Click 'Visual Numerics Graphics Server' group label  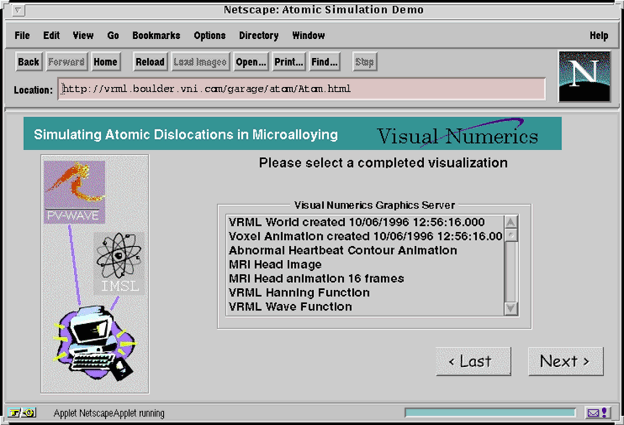pyautogui.click(x=374, y=205)
